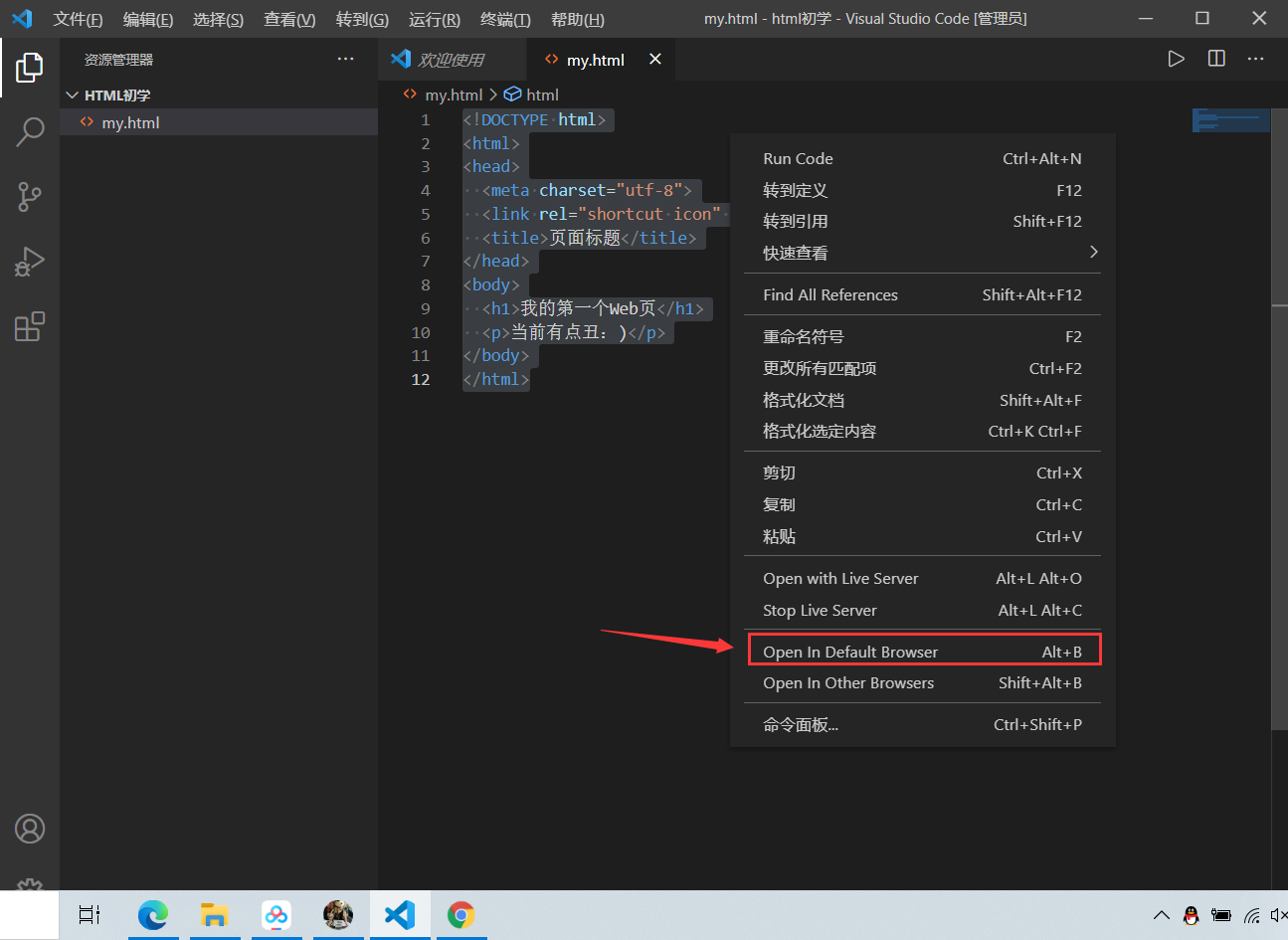Click the minimap code preview
Image resolution: width=1288 pixels, height=940 pixels.
click(x=1231, y=120)
